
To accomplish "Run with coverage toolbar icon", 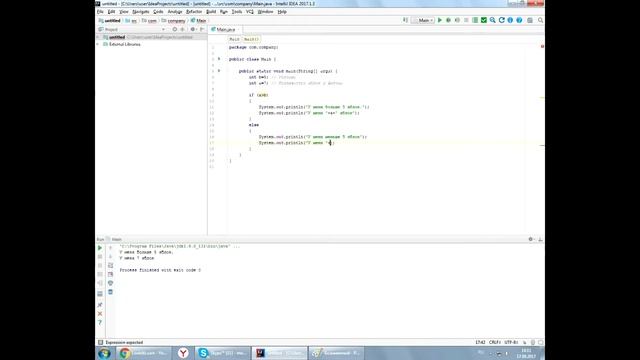I will coord(457,20).
